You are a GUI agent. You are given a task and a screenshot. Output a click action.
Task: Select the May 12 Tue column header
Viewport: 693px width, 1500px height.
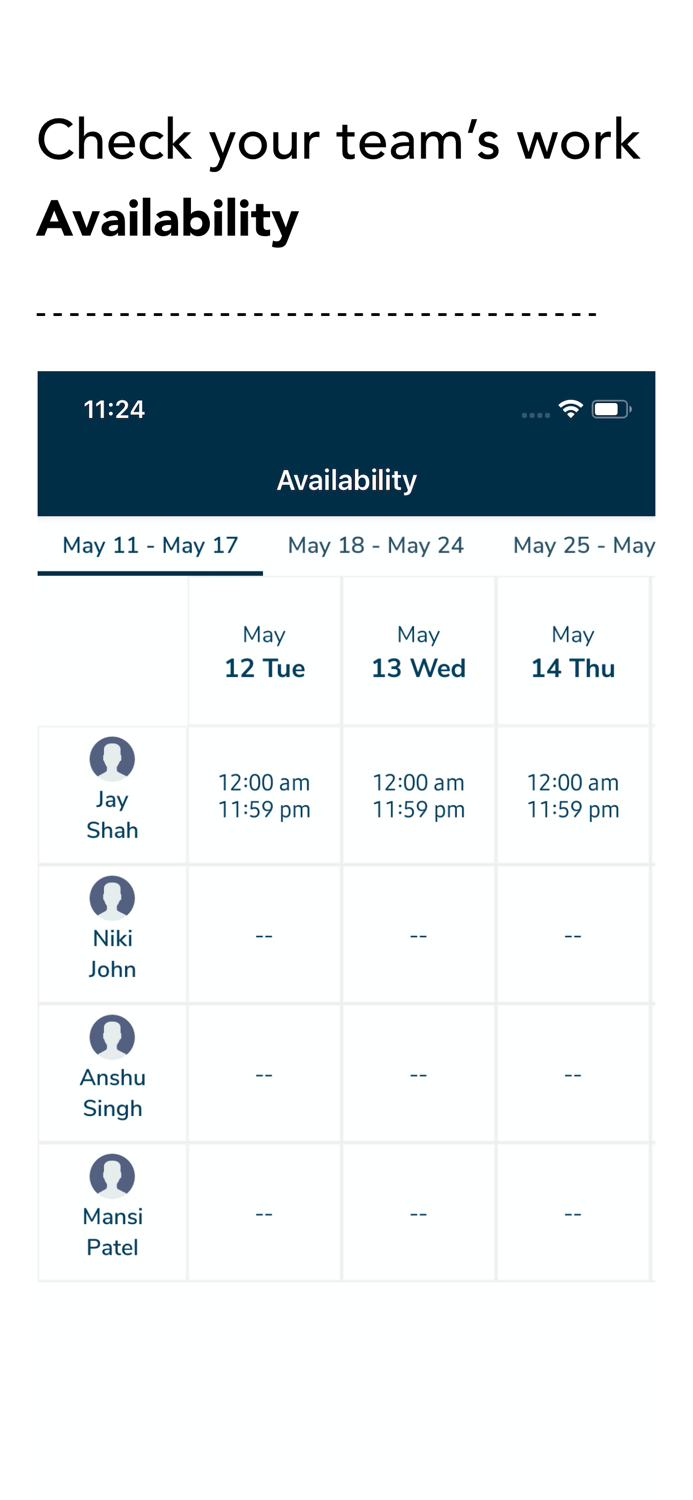[x=264, y=651]
